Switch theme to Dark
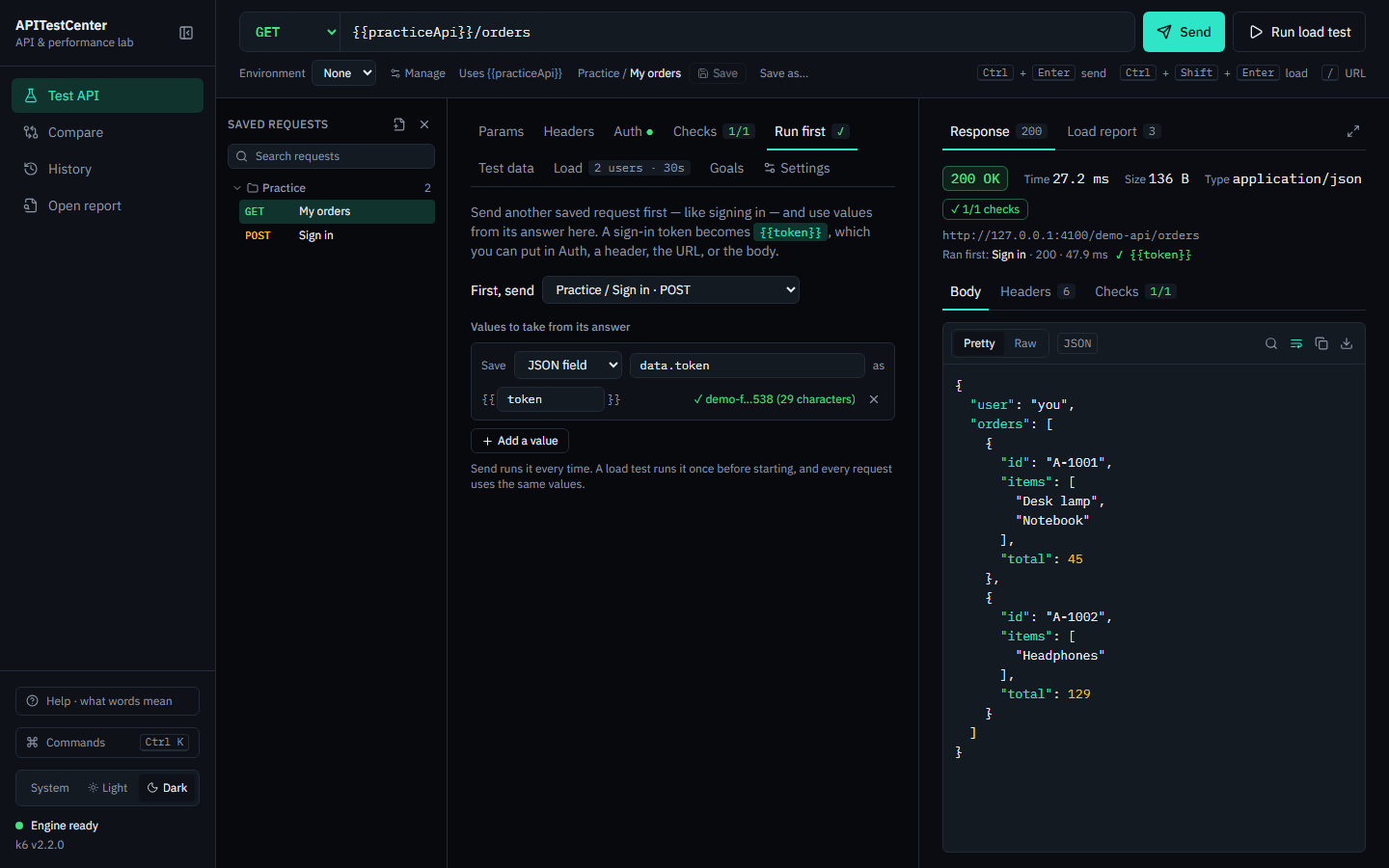Viewport: 1389px width, 868px height. pyautogui.click(x=167, y=788)
